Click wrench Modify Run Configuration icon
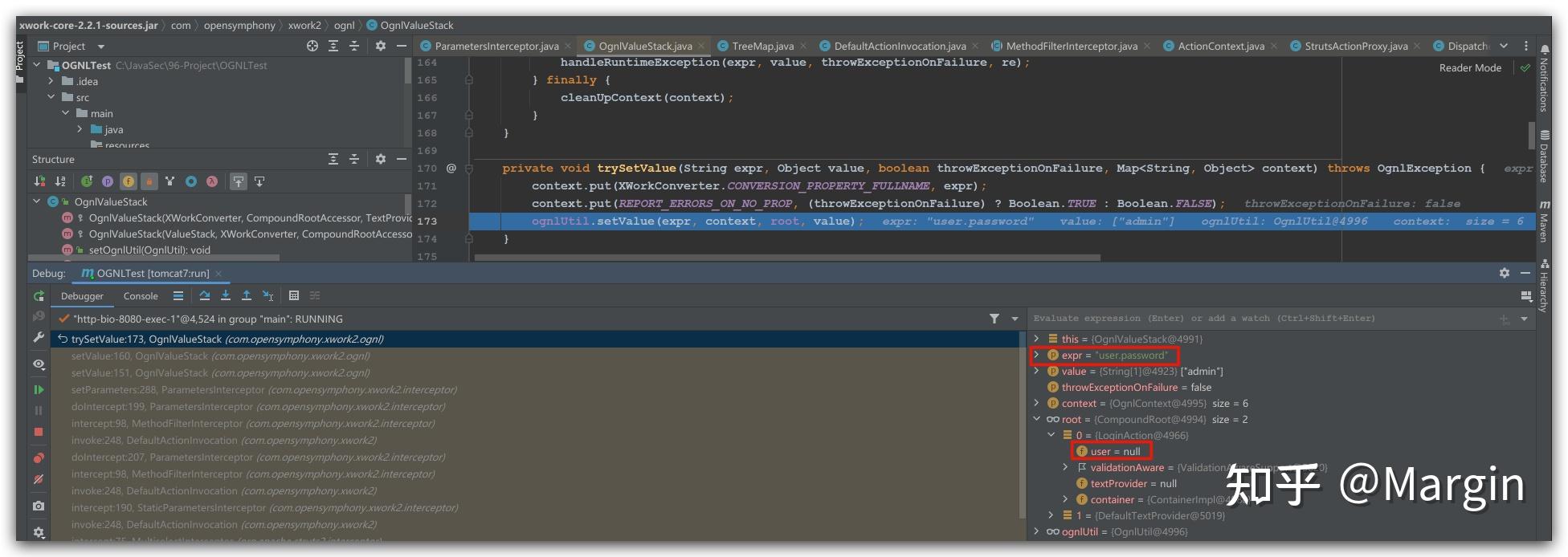Screen dimensions: 1568x557 click(x=39, y=338)
